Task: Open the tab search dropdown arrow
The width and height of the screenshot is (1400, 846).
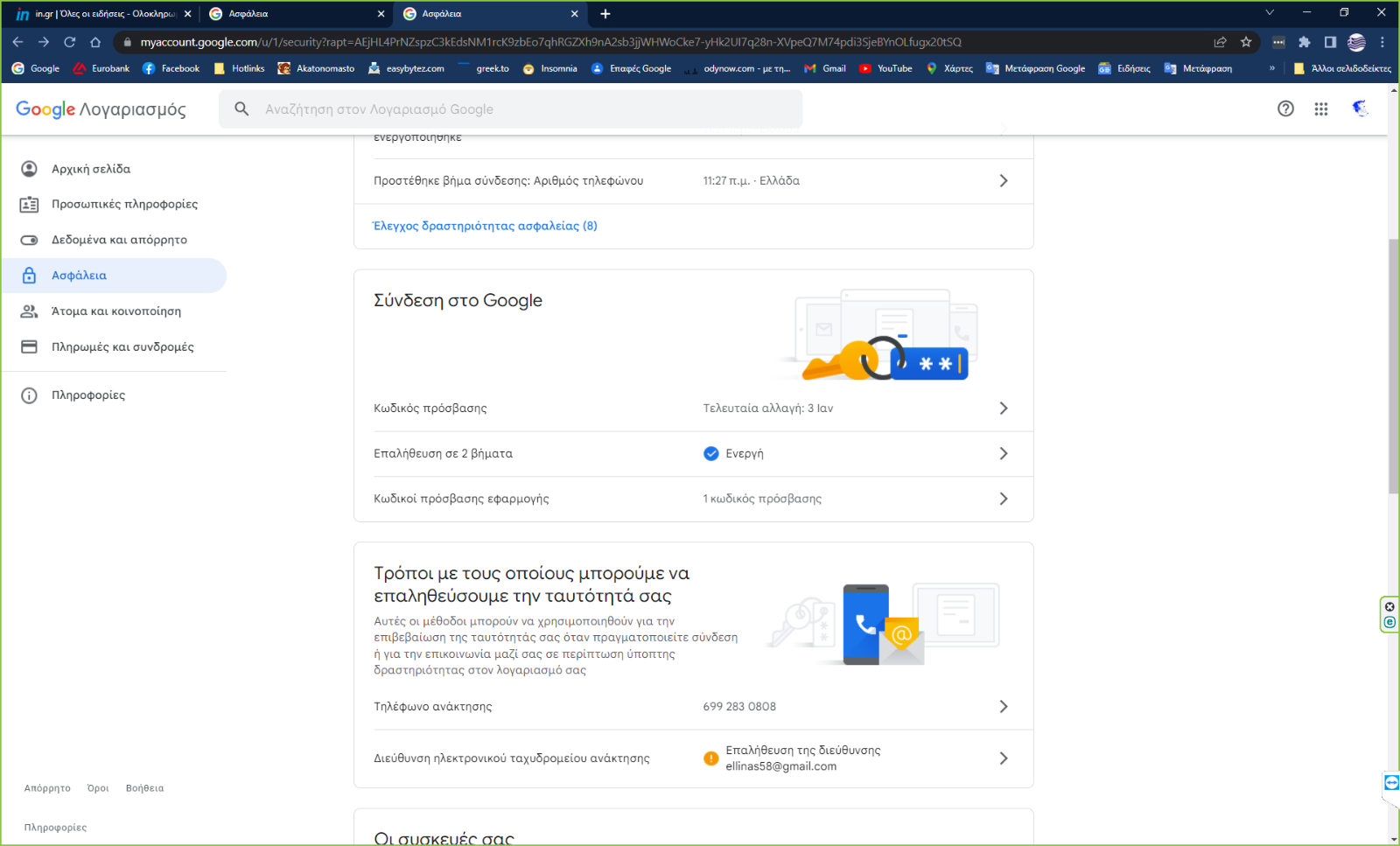Action: [x=1270, y=12]
